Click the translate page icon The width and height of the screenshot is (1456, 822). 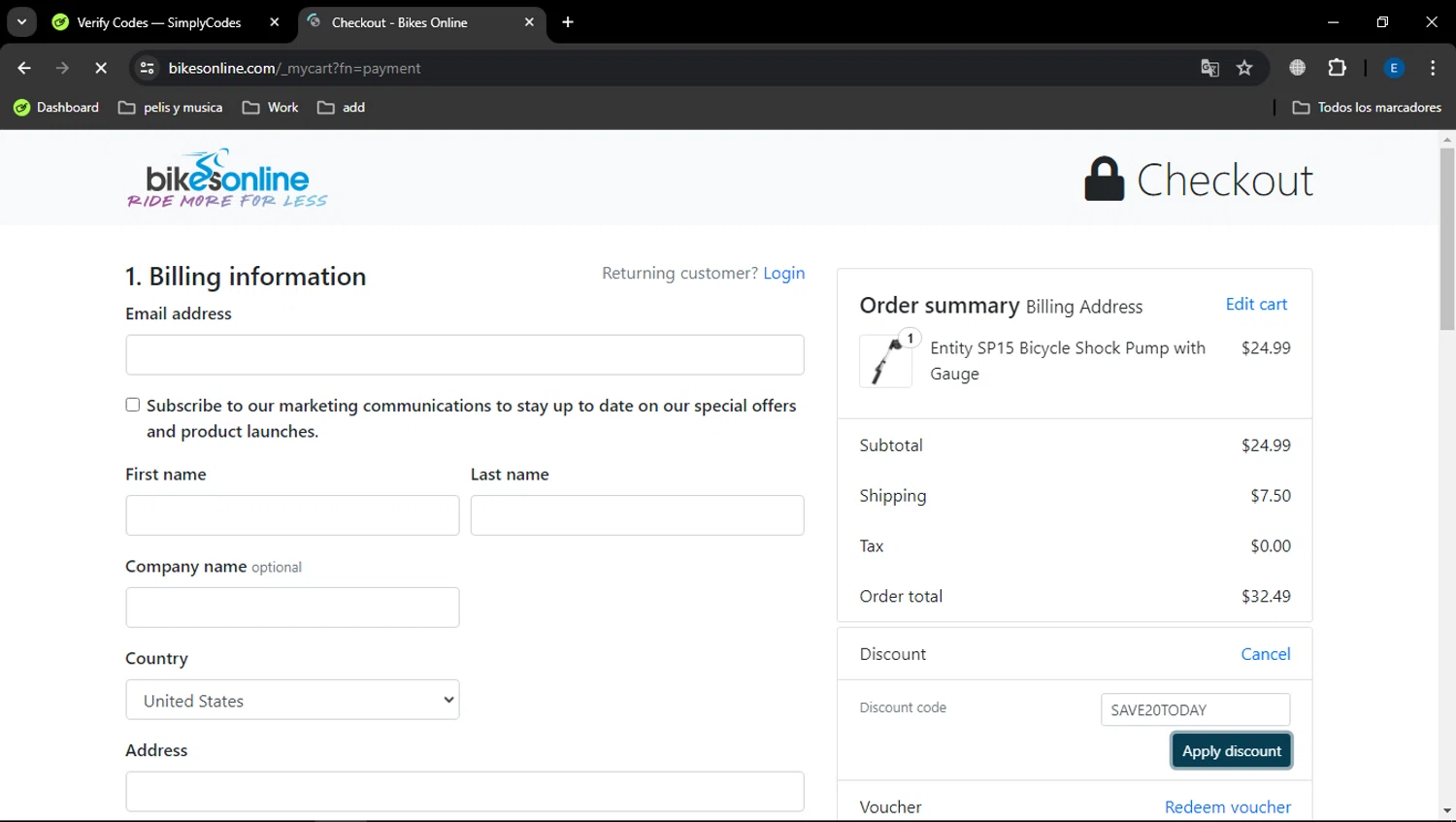(x=1209, y=68)
